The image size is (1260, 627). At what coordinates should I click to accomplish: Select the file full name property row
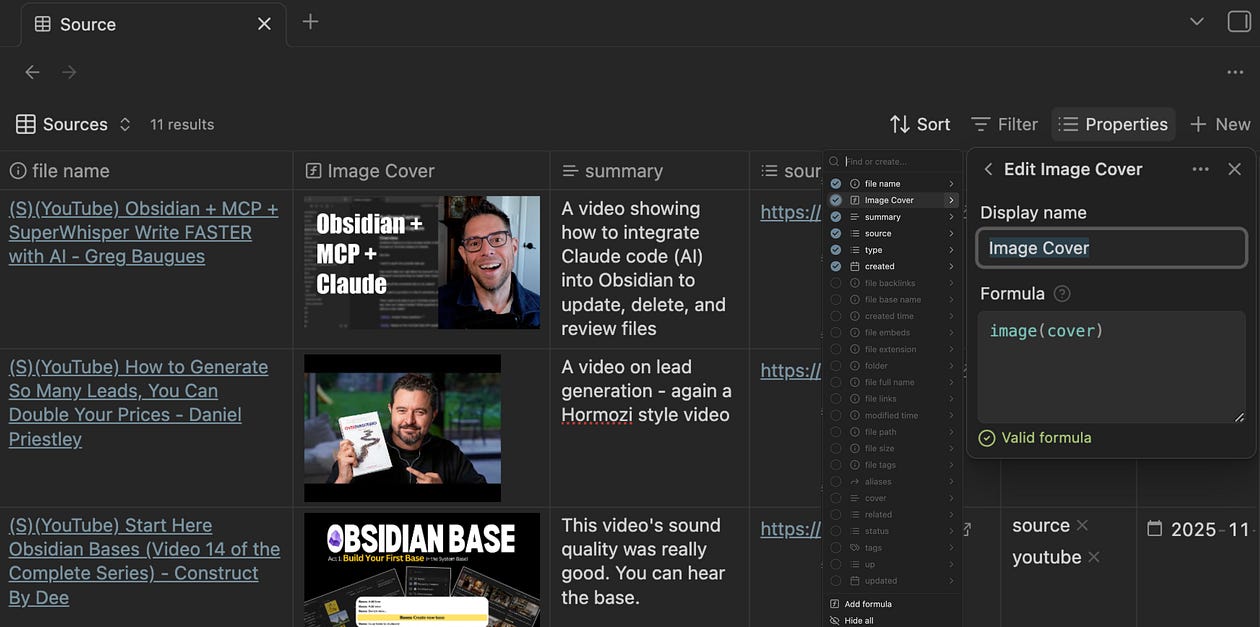893,382
